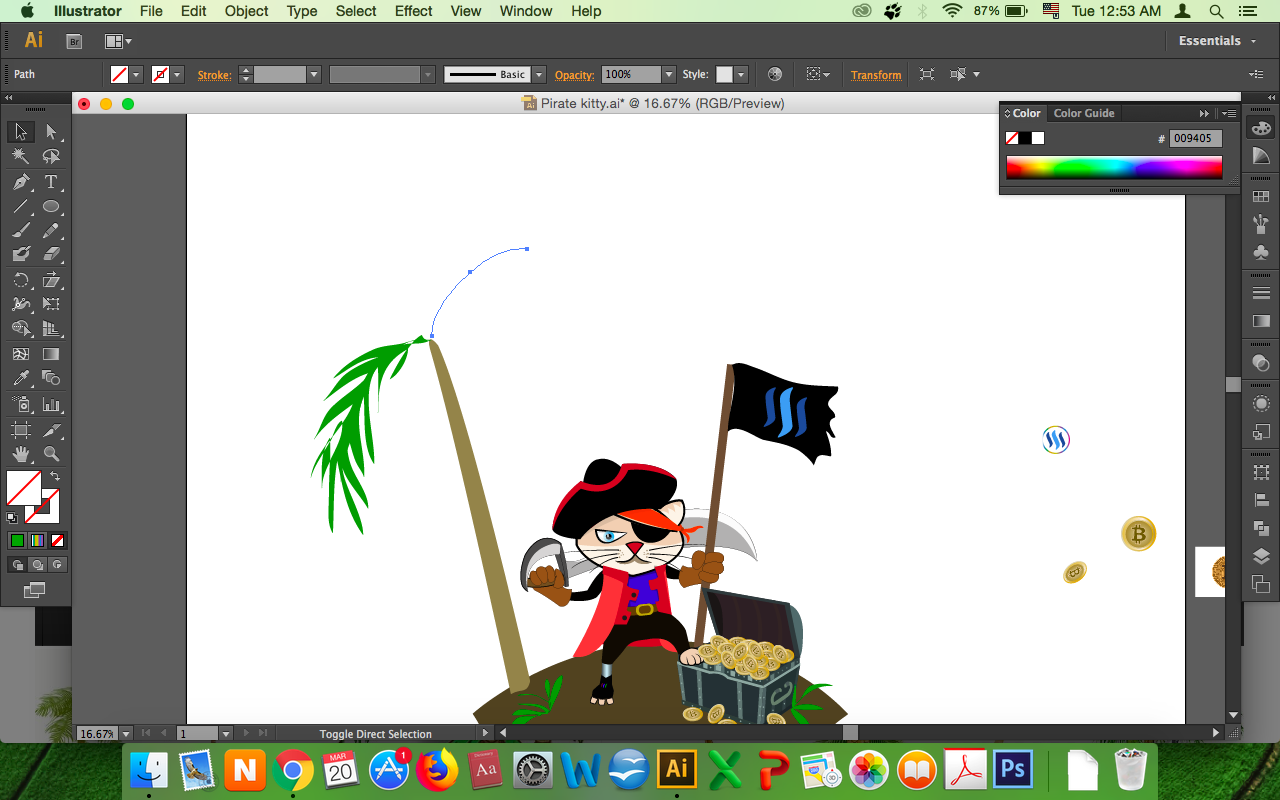Image resolution: width=1280 pixels, height=800 pixels.
Task: Open stroke weight dropdown arrow
Action: pos(314,74)
